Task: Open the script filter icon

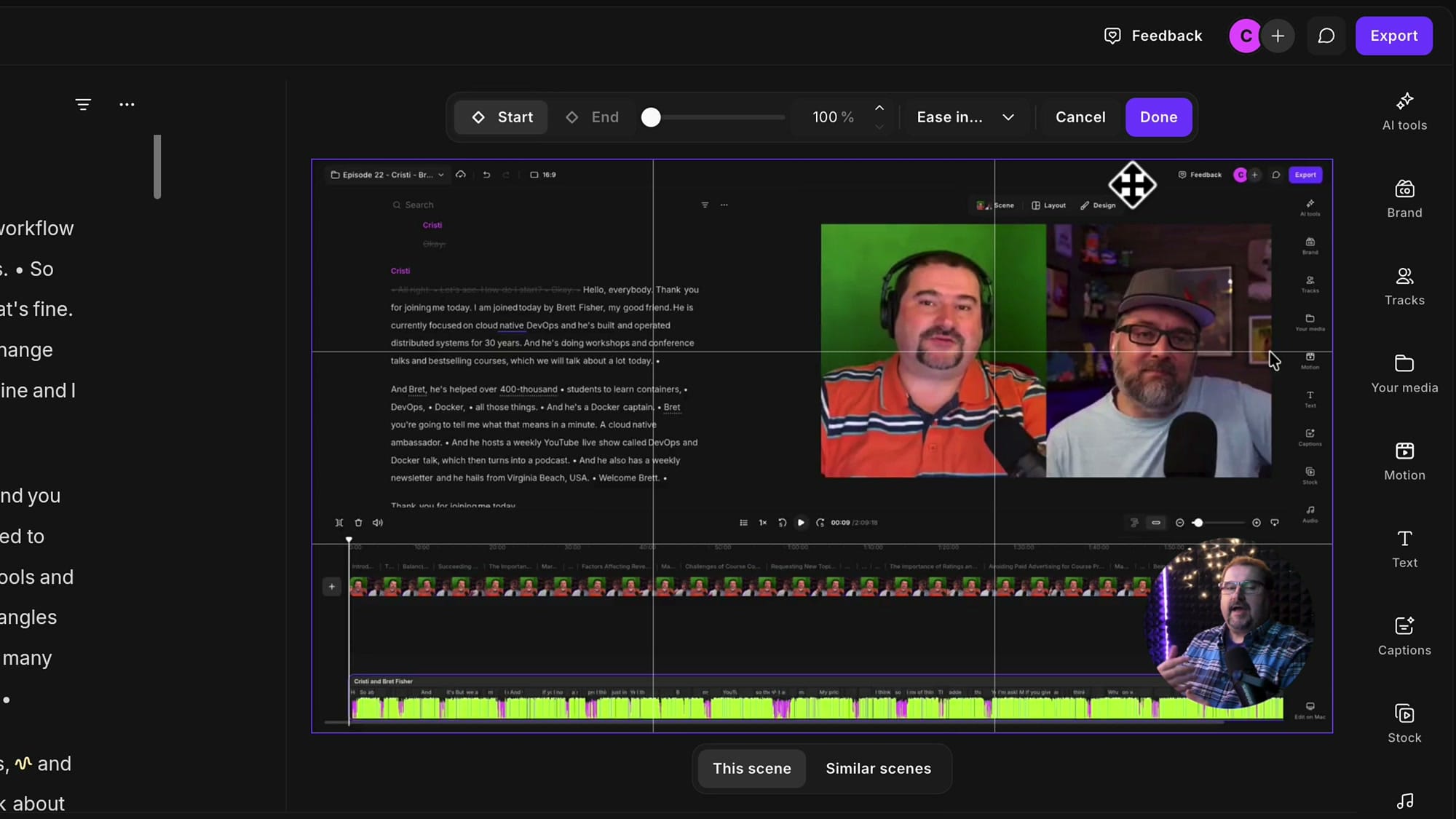Action: pos(83,104)
